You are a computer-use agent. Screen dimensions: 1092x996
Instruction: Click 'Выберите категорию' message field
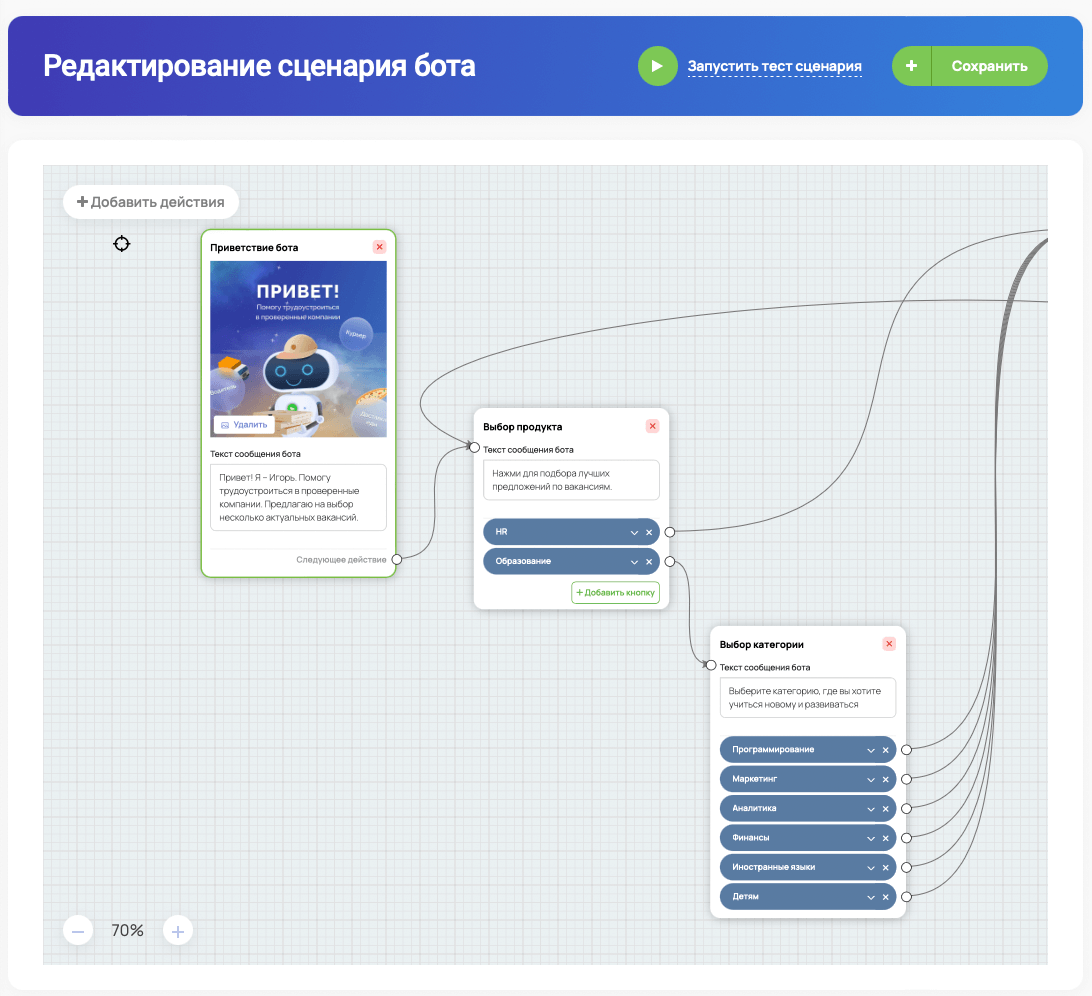tap(808, 698)
